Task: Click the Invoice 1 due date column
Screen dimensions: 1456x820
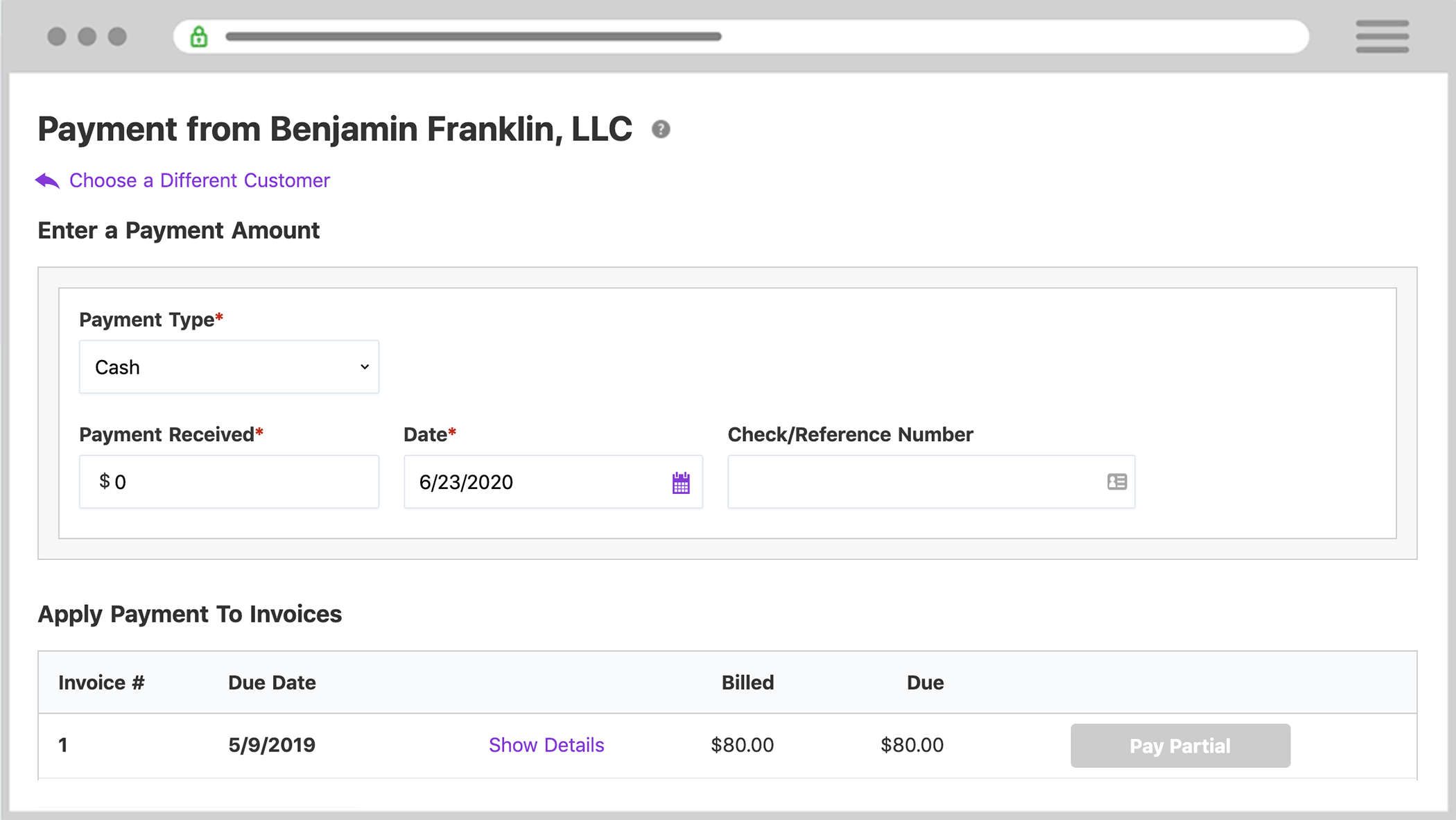Action: point(270,744)
